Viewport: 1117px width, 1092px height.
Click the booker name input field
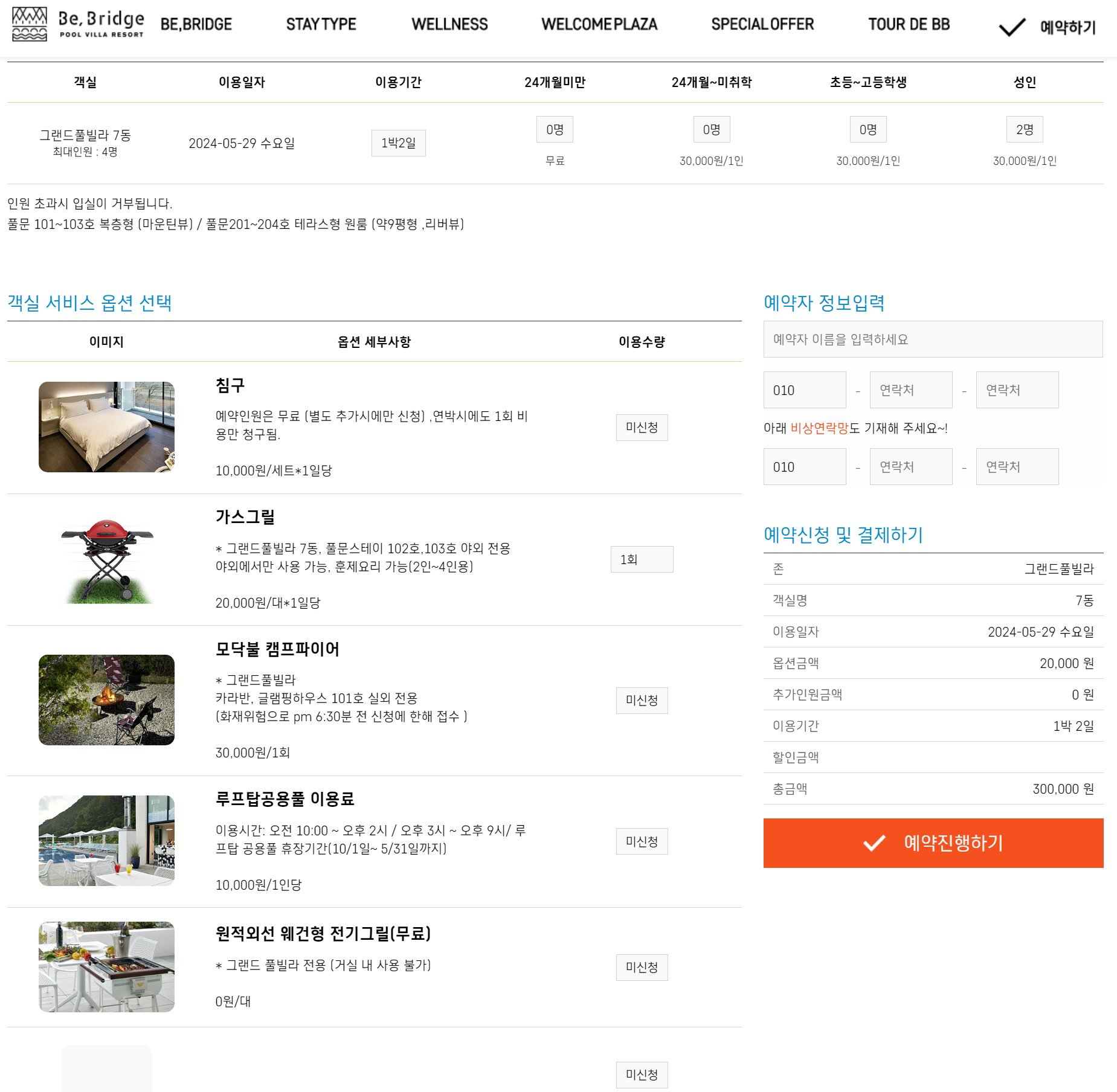click(933, 339)
